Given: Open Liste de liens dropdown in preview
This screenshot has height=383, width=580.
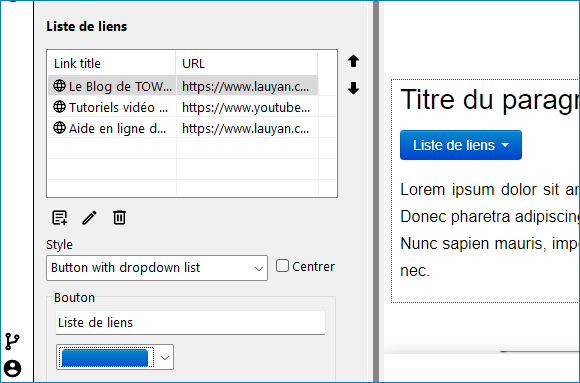Looking at the screenshot, I should [x=461, y=145].
